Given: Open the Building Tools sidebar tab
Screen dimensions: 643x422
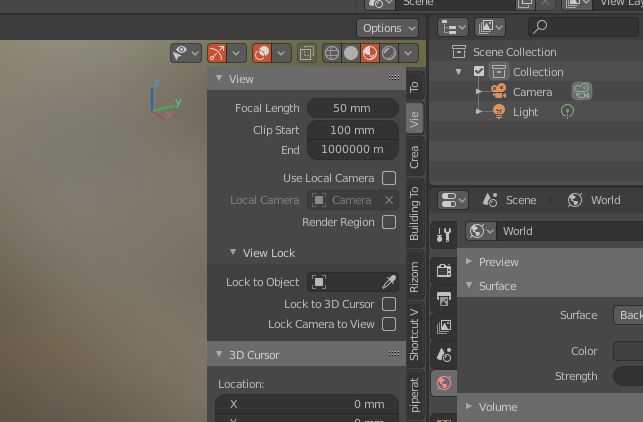Looking at the screenshot, I should (x=414, y=213).
